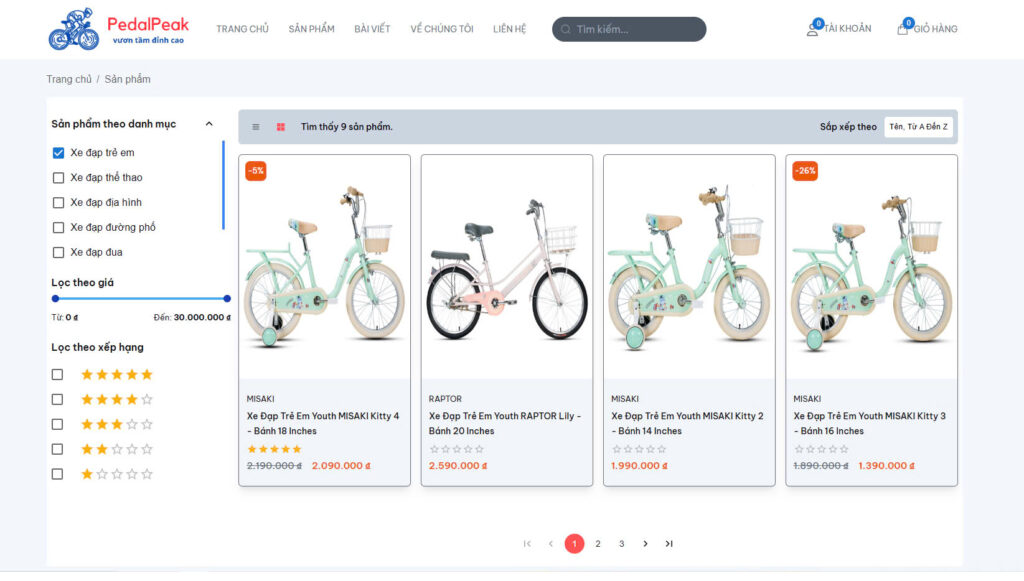Image resolution: width=1024 pixels, height=581 pixels.
Task: Click the minimum price slider handle
Action: click(56, 299)
